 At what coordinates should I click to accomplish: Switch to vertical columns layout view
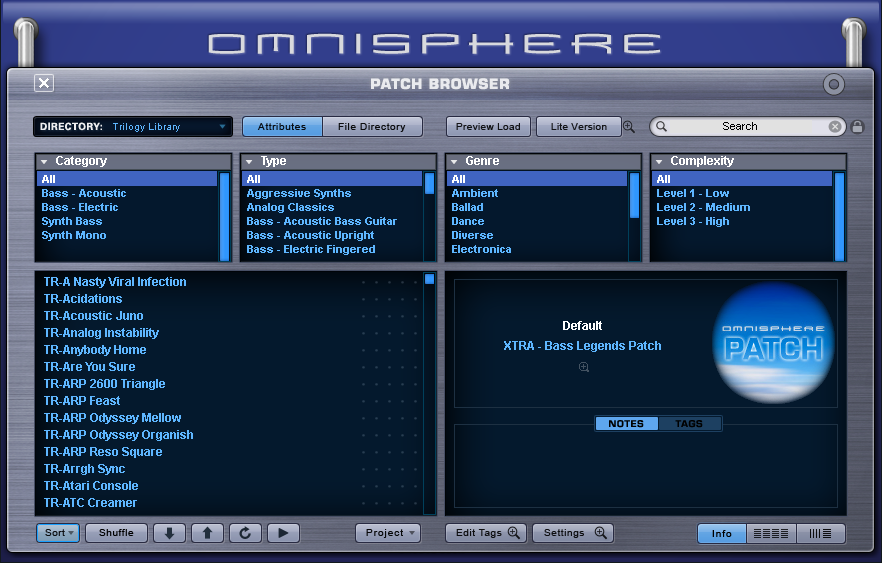click(x=821, y=533)
